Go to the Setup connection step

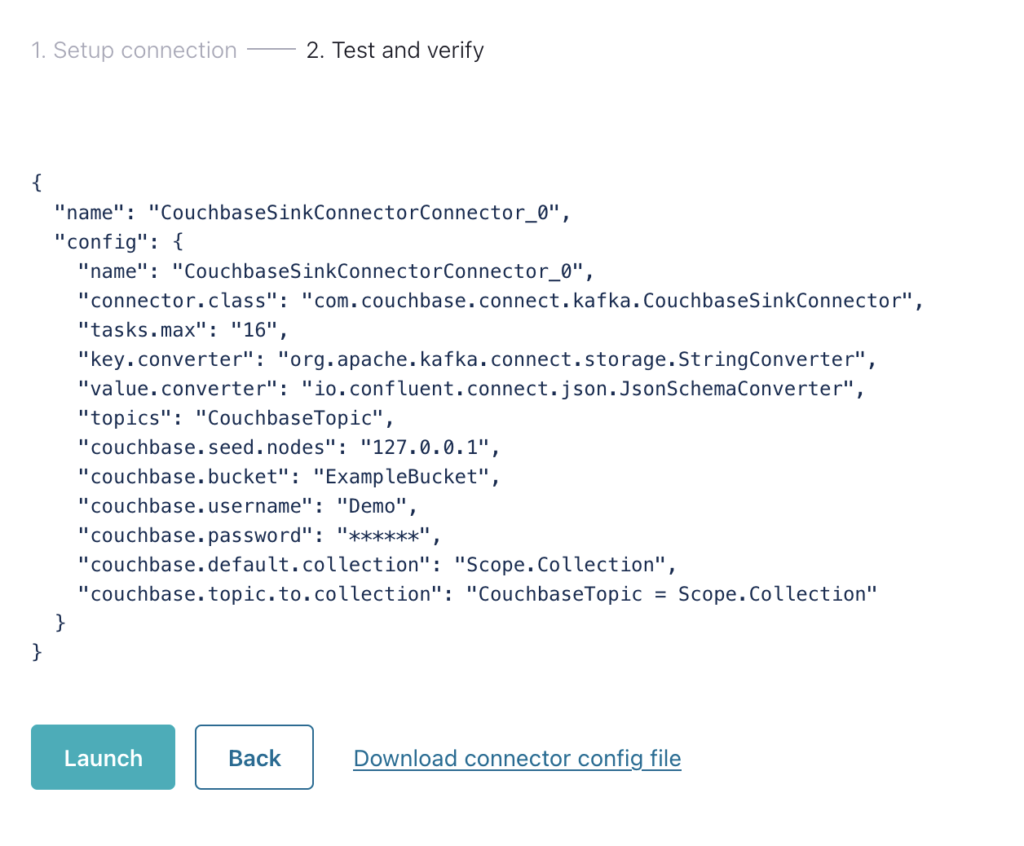(134, 50)
